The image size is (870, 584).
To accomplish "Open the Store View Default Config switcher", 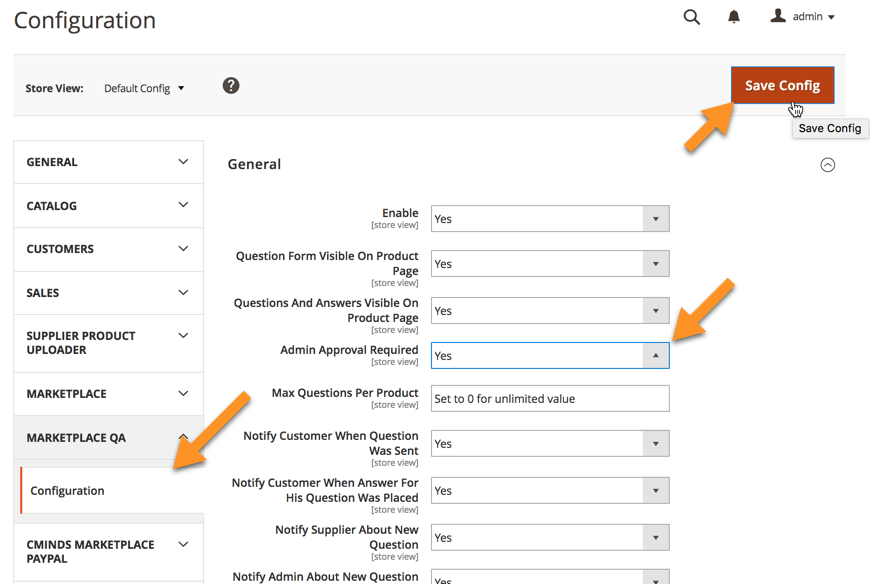I will tap(144, 88).
